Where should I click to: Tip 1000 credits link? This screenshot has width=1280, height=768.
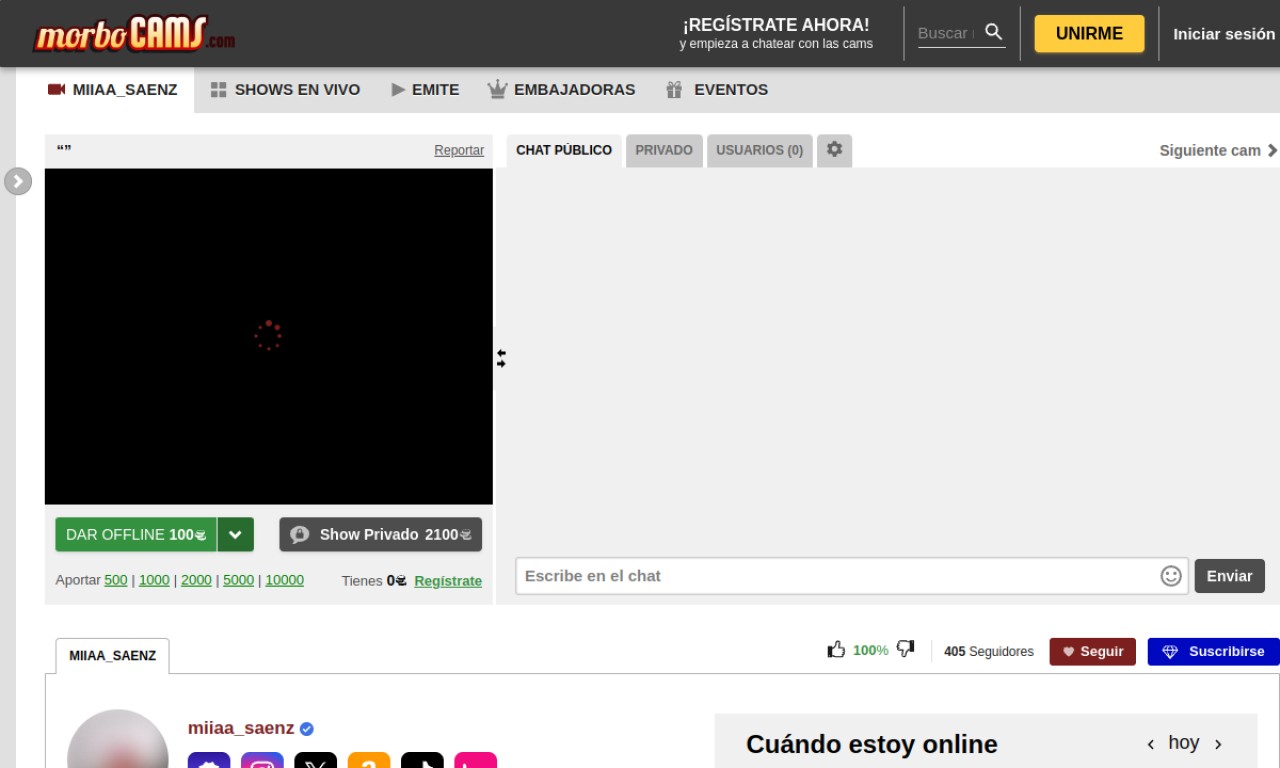click(154, 580)
